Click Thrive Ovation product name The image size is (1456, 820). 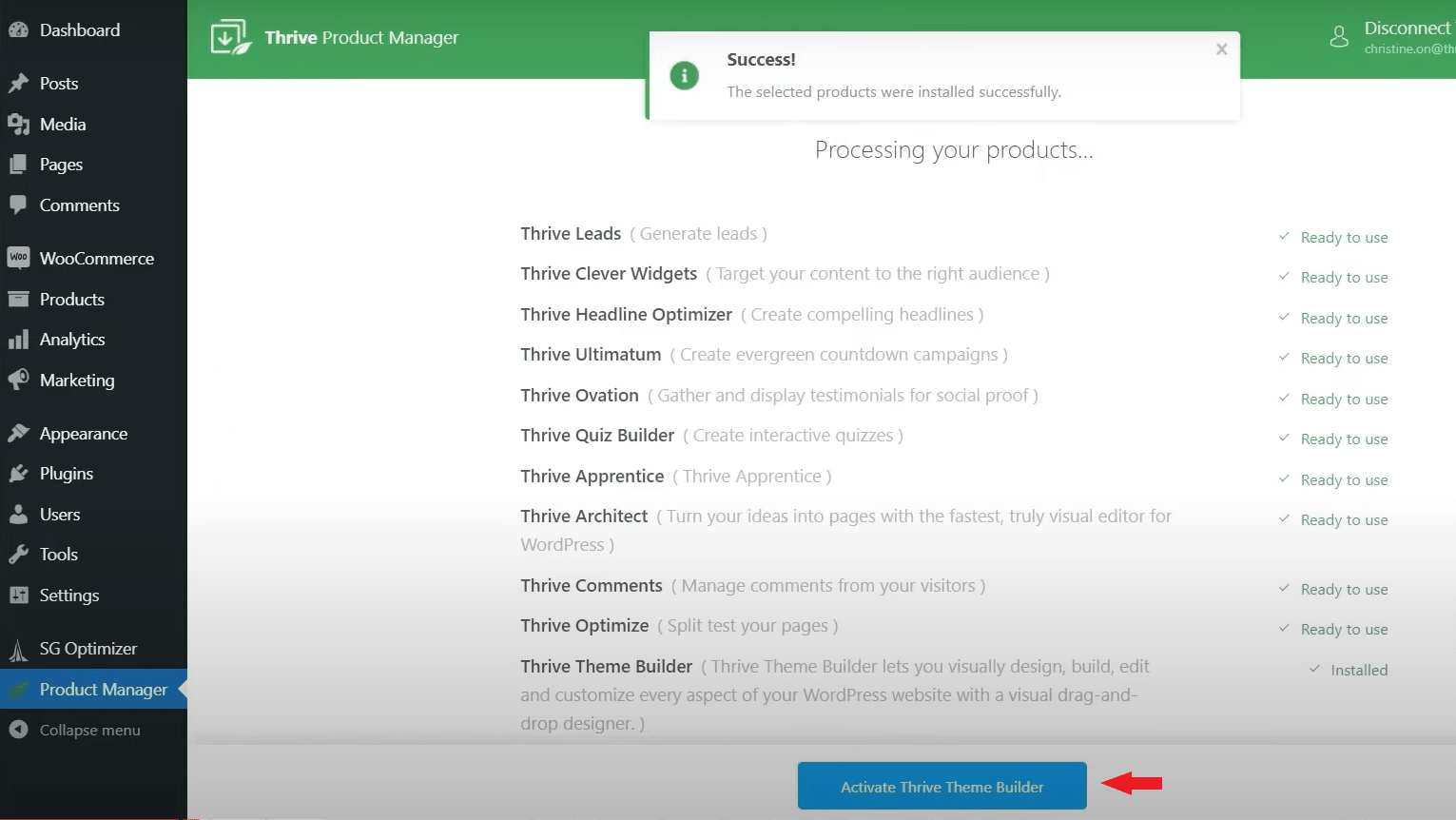pyautogui.click(x=579, y=396)
